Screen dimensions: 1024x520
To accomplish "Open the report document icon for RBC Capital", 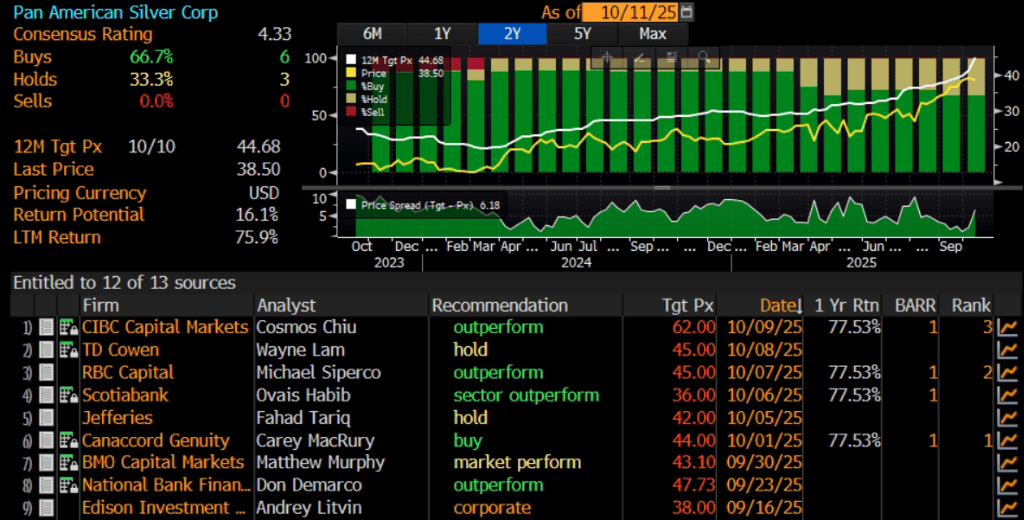I will pyautogui.click(x=46, y=373).
